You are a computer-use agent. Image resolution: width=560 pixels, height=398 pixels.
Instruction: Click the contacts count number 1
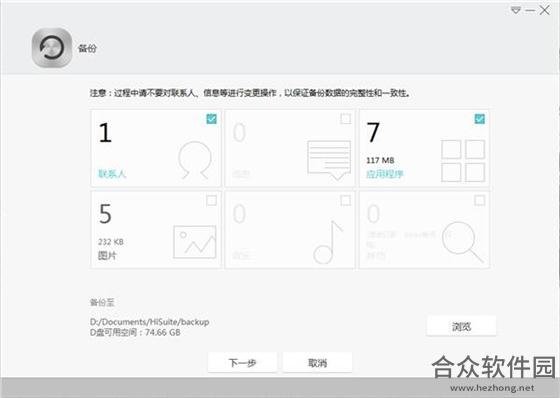[105, 133]
